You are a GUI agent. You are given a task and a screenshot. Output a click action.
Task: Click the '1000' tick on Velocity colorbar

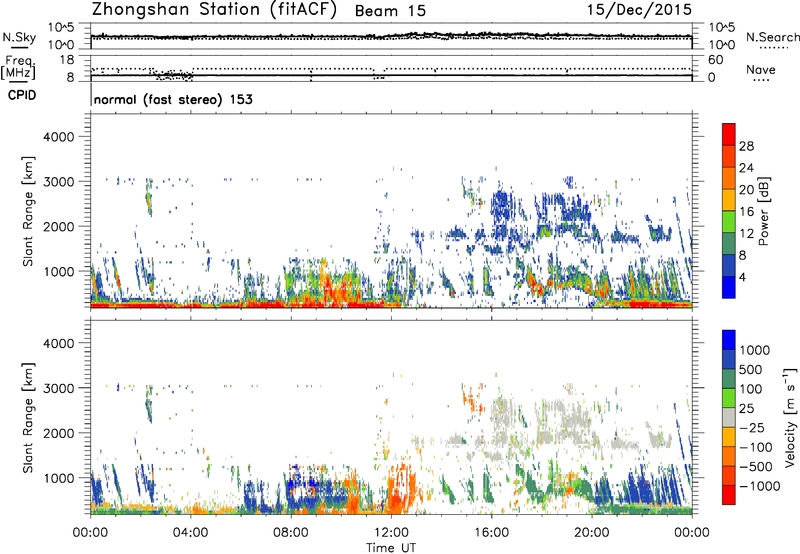tap(755, 350)
